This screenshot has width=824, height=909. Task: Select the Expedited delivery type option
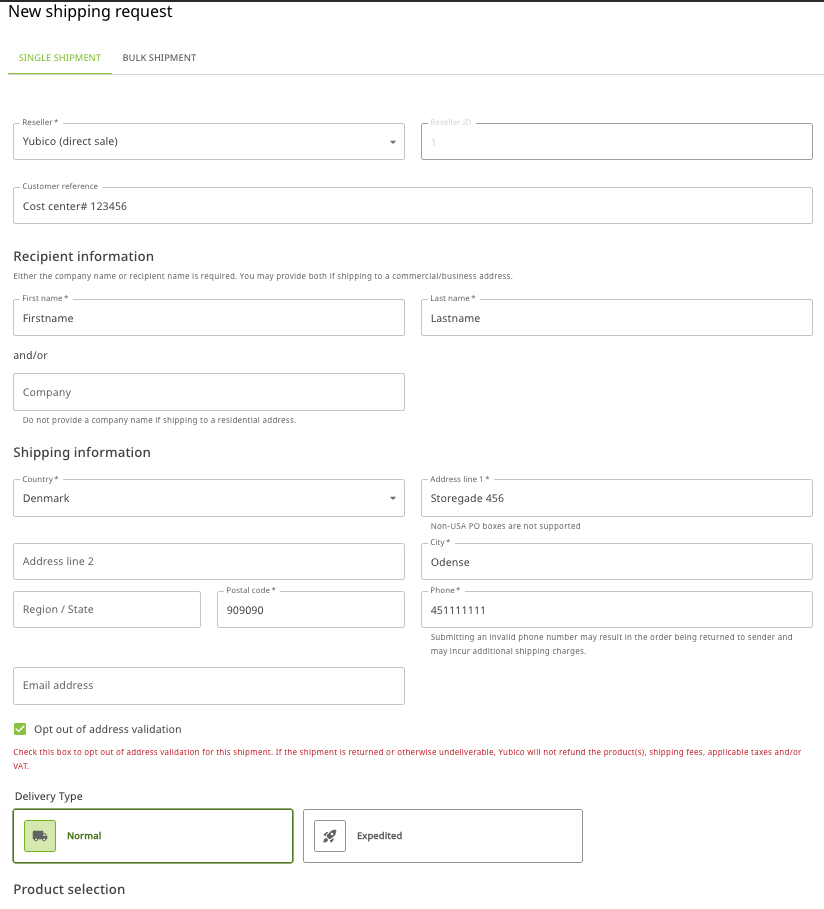pos(442,835)
